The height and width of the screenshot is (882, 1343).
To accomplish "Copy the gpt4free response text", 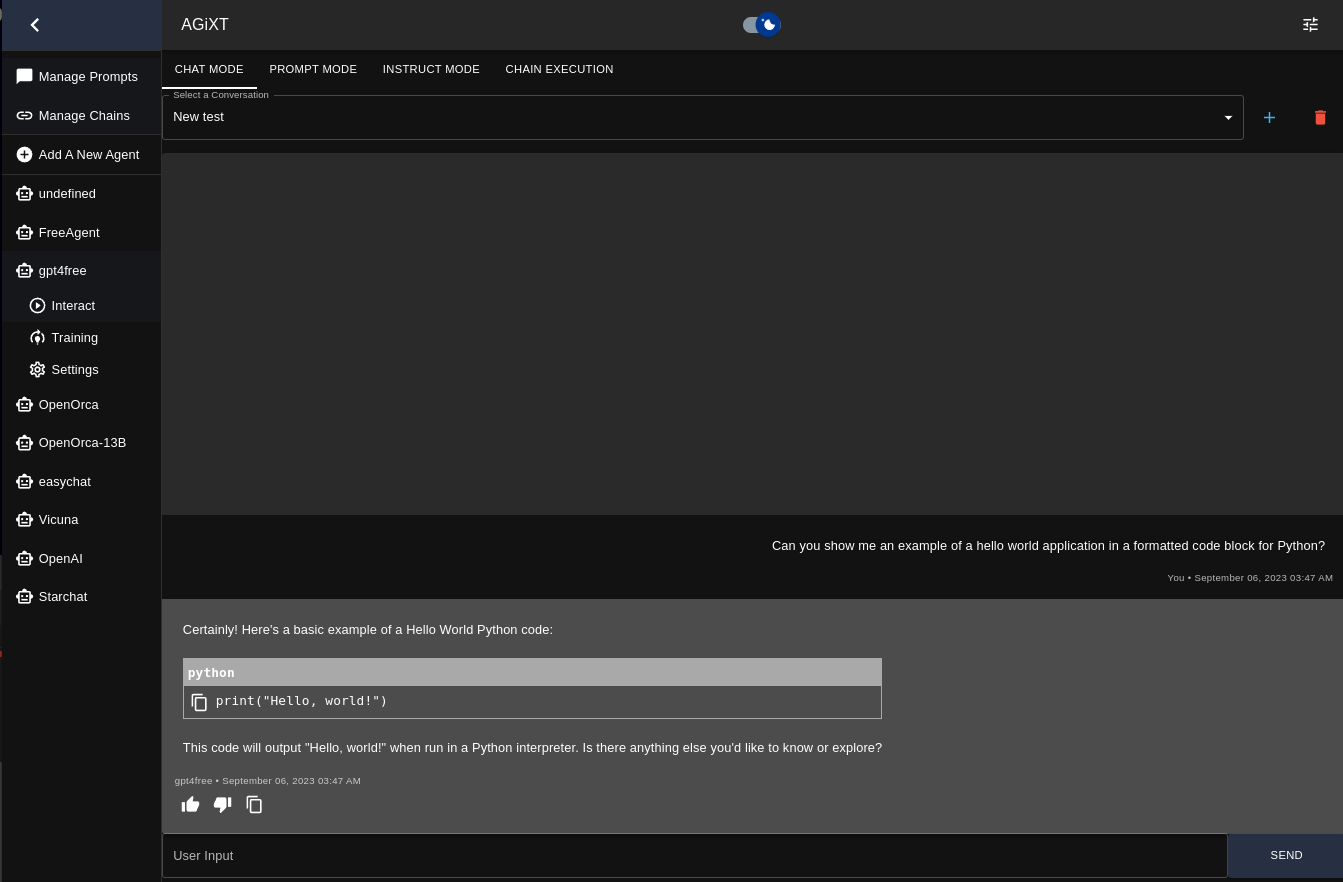I will click(254, 804).
